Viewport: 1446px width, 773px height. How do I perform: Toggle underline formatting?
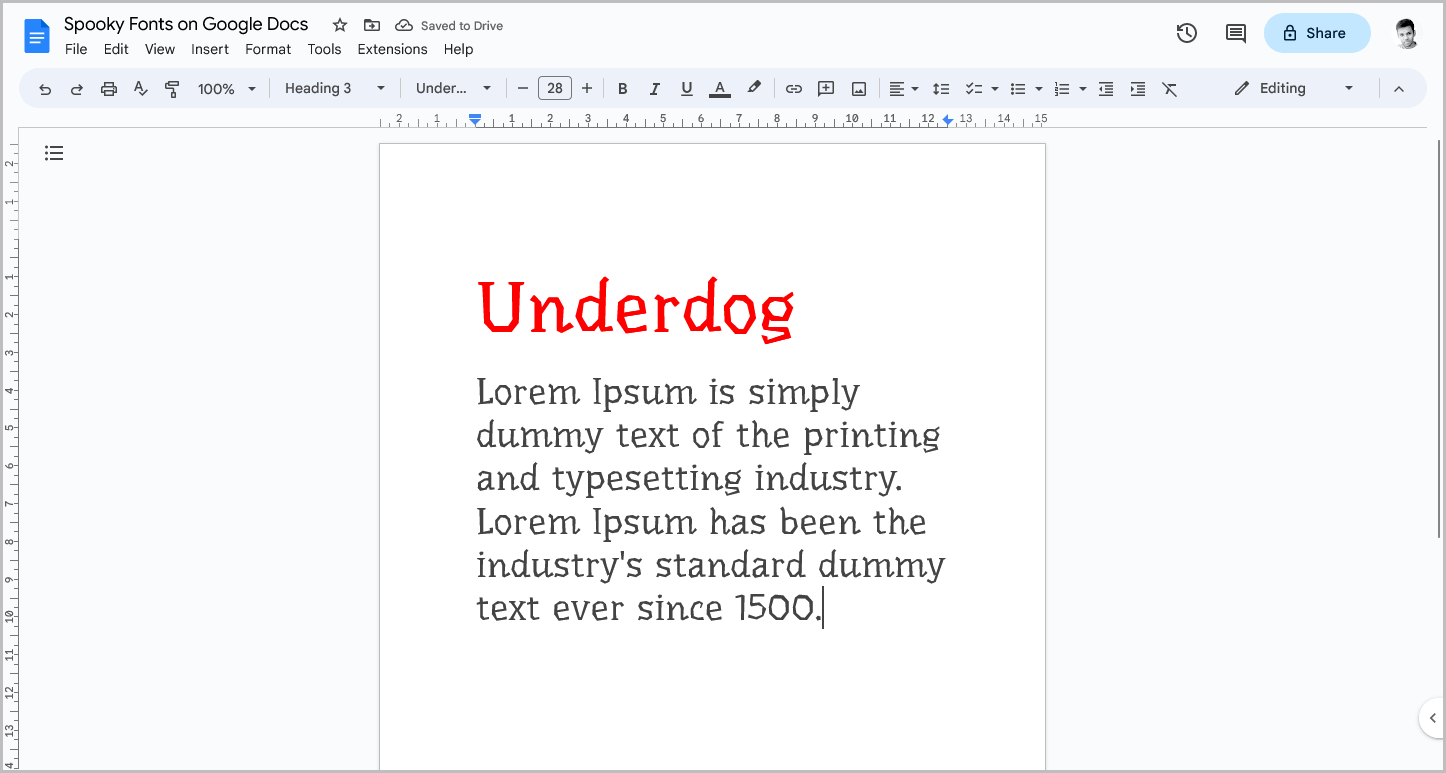tap(686, 88)
